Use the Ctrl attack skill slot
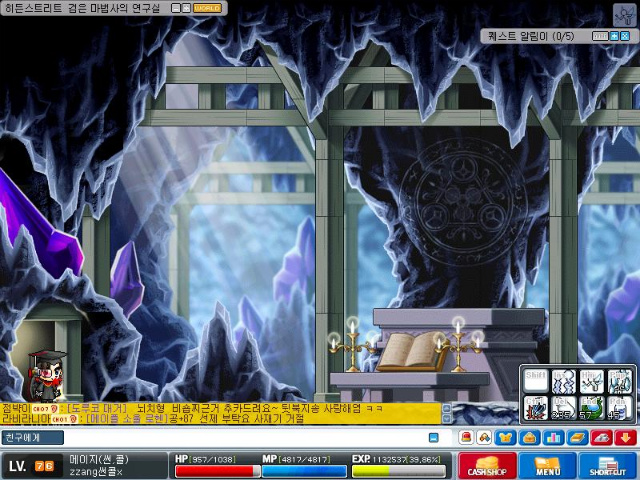Screen dimensions: 640x480 click(536, 408)
